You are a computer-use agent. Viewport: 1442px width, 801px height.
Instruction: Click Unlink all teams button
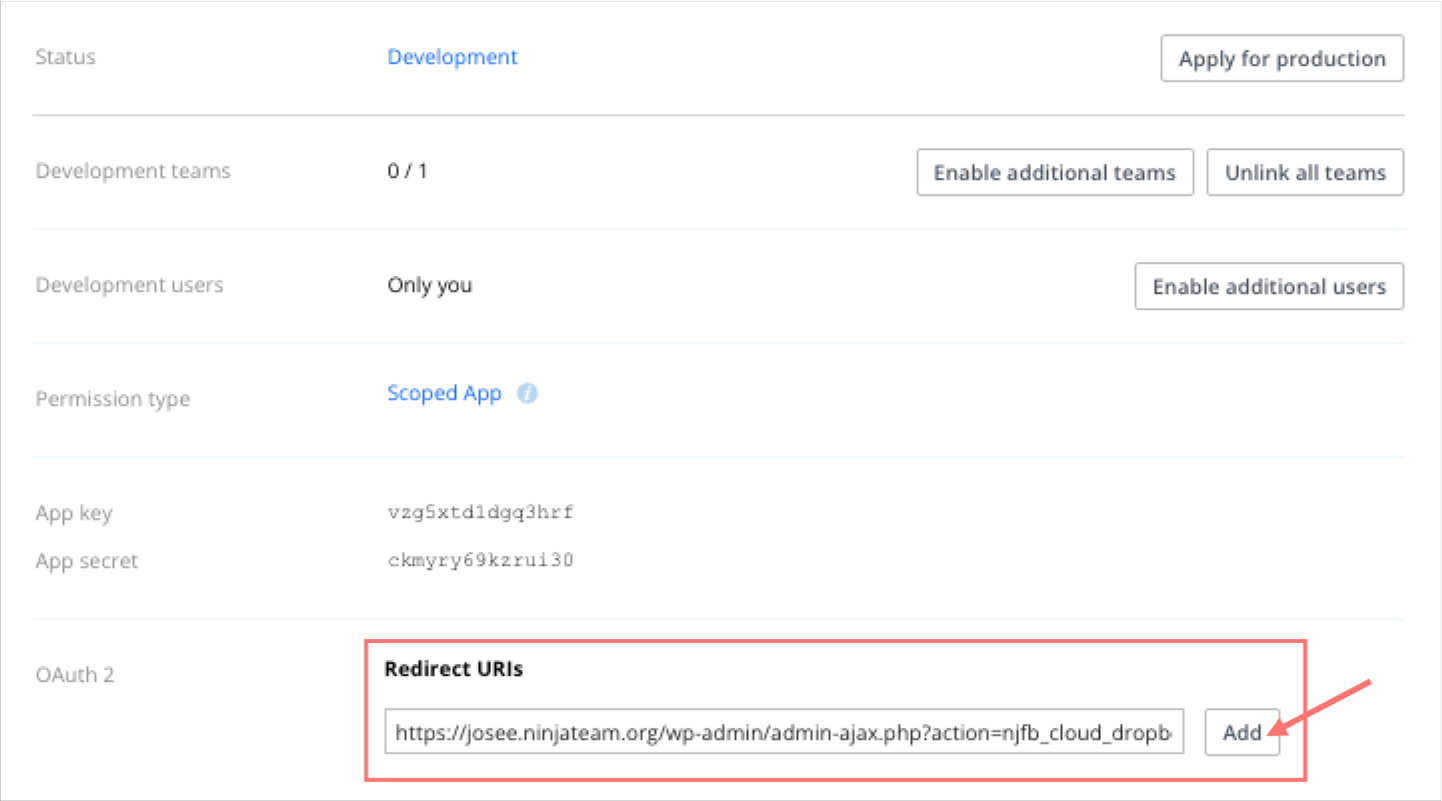(x=1305, y=173)
